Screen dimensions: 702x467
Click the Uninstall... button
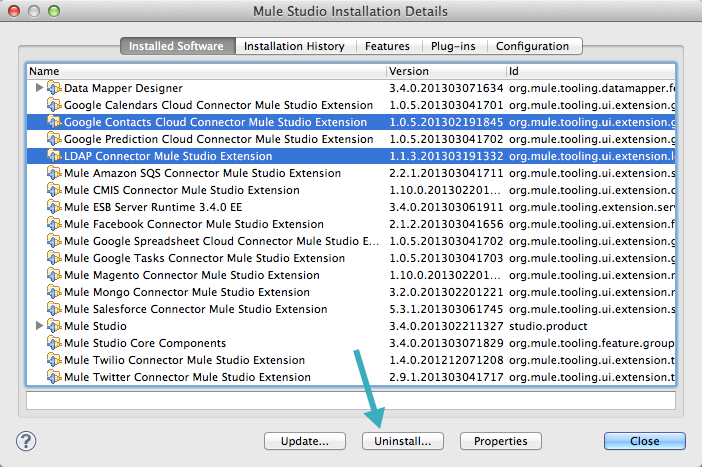[x=403, y=441]
